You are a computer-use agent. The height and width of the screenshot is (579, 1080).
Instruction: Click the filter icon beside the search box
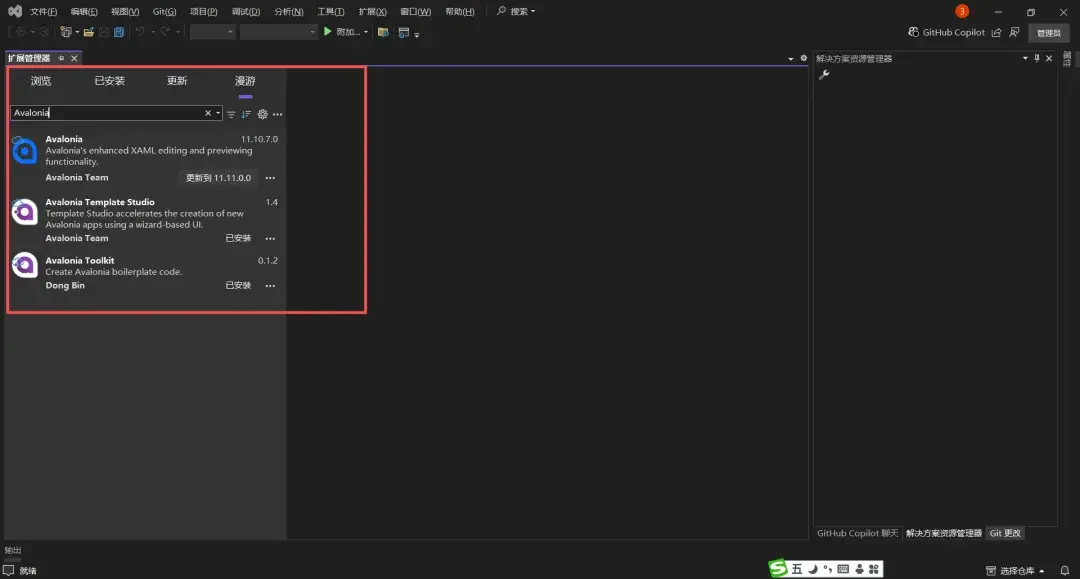tap(230, 113)
